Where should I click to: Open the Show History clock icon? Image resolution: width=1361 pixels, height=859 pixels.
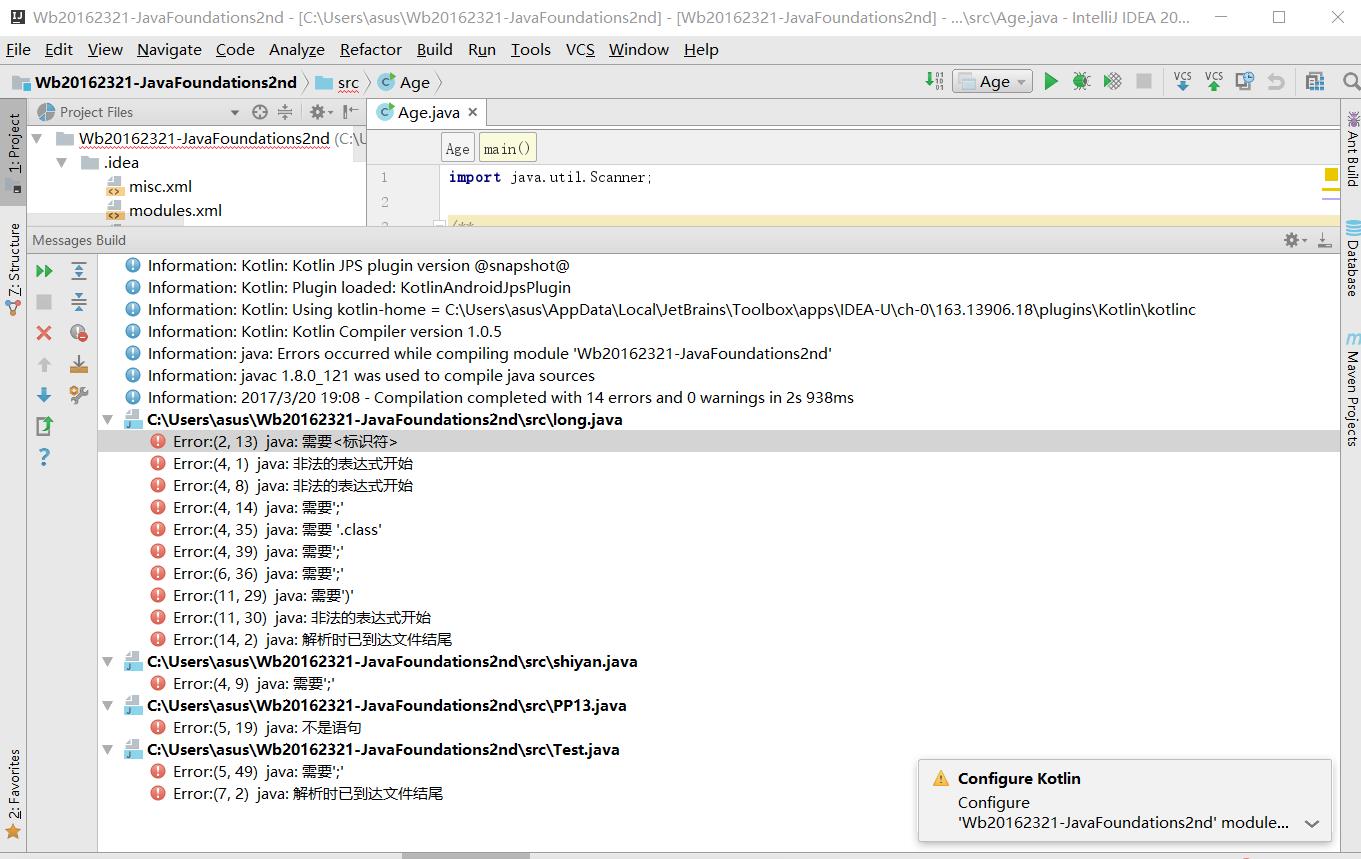[x=1245, y=82]
